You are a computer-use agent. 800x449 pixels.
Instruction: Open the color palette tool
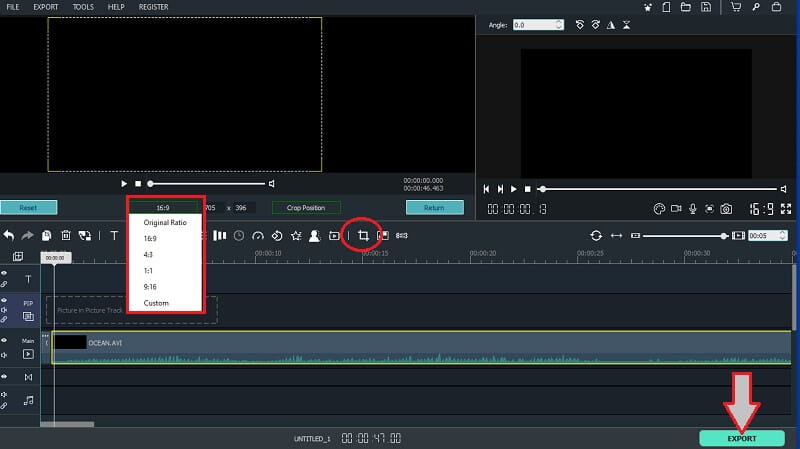tap(659, 209)
